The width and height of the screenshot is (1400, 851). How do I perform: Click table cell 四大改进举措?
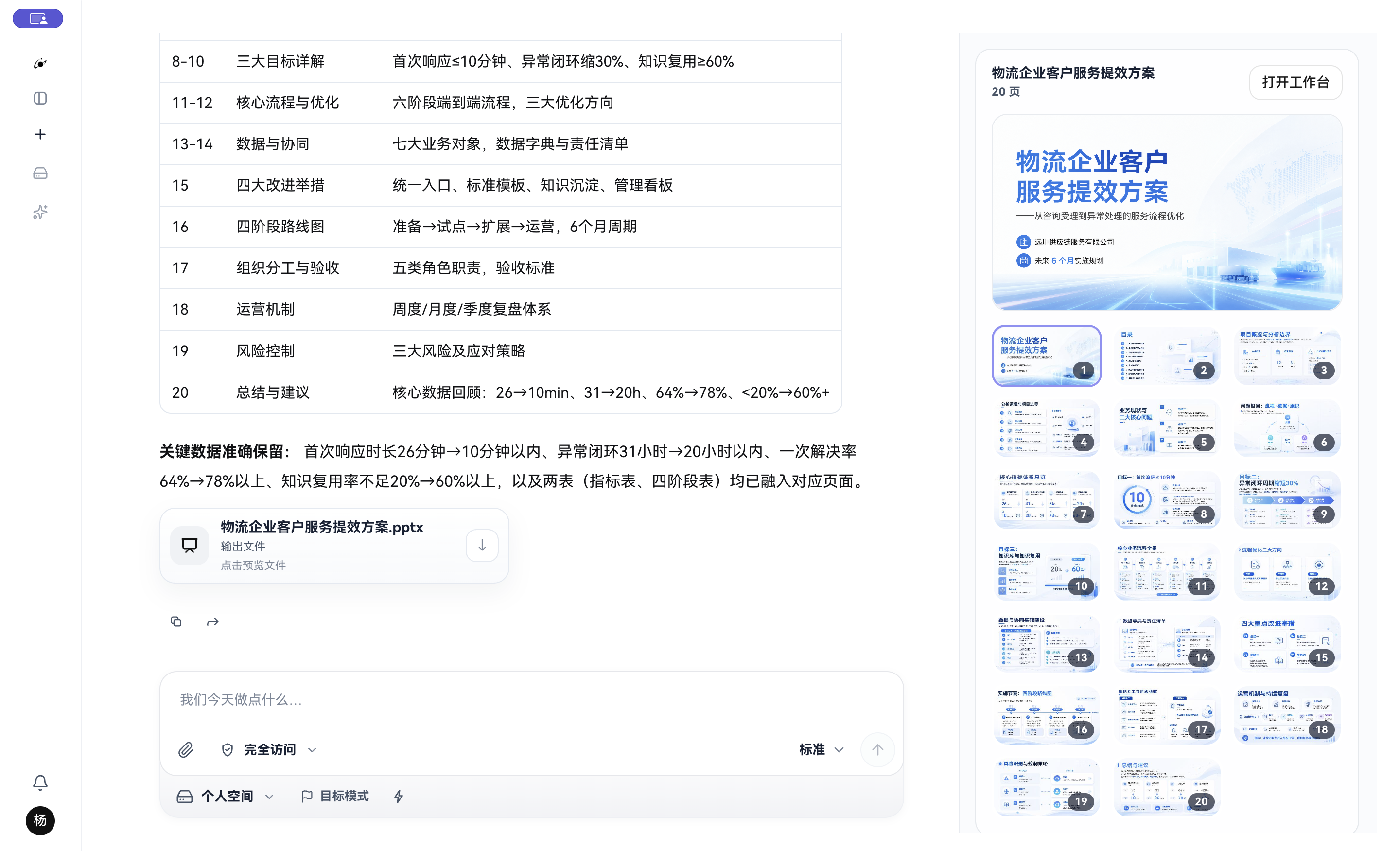point(280,185)
